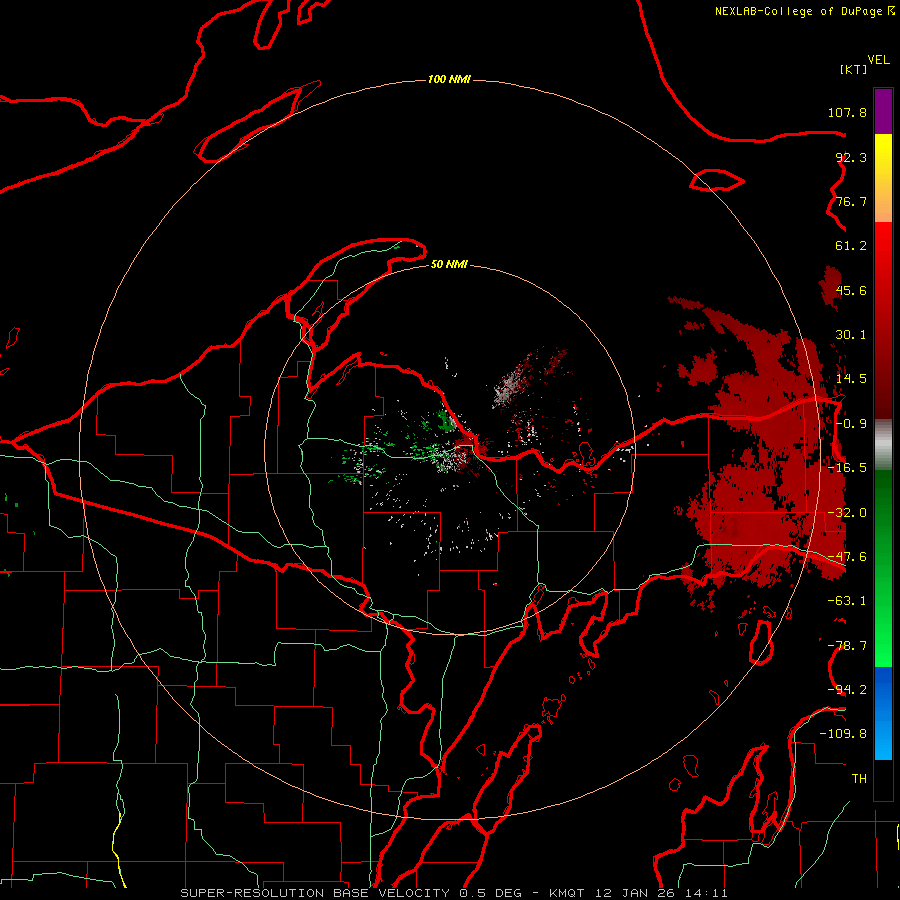Click the 92.3 velocity scale value

coord(851,157)
